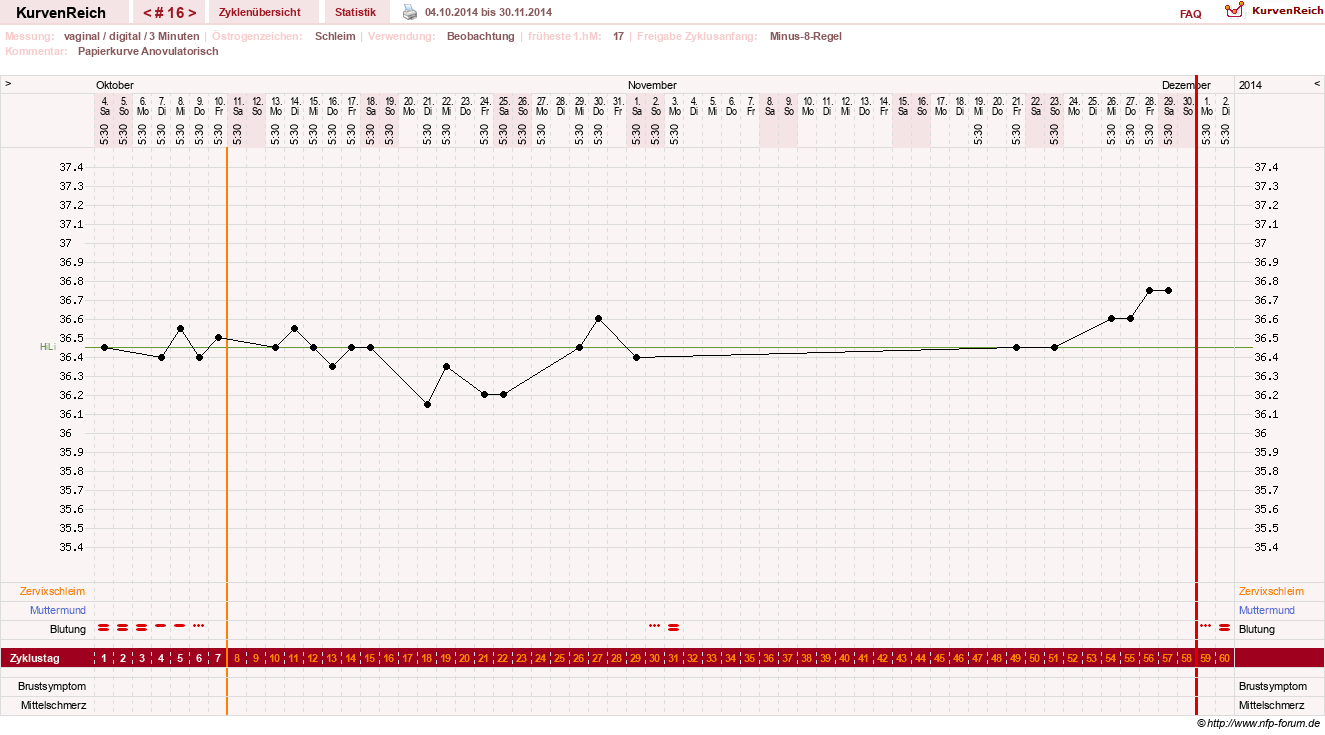This screenshot has height=735, width=1325.
Task: Click the spotting dots marker on cycle day 6
Action: 199,625
